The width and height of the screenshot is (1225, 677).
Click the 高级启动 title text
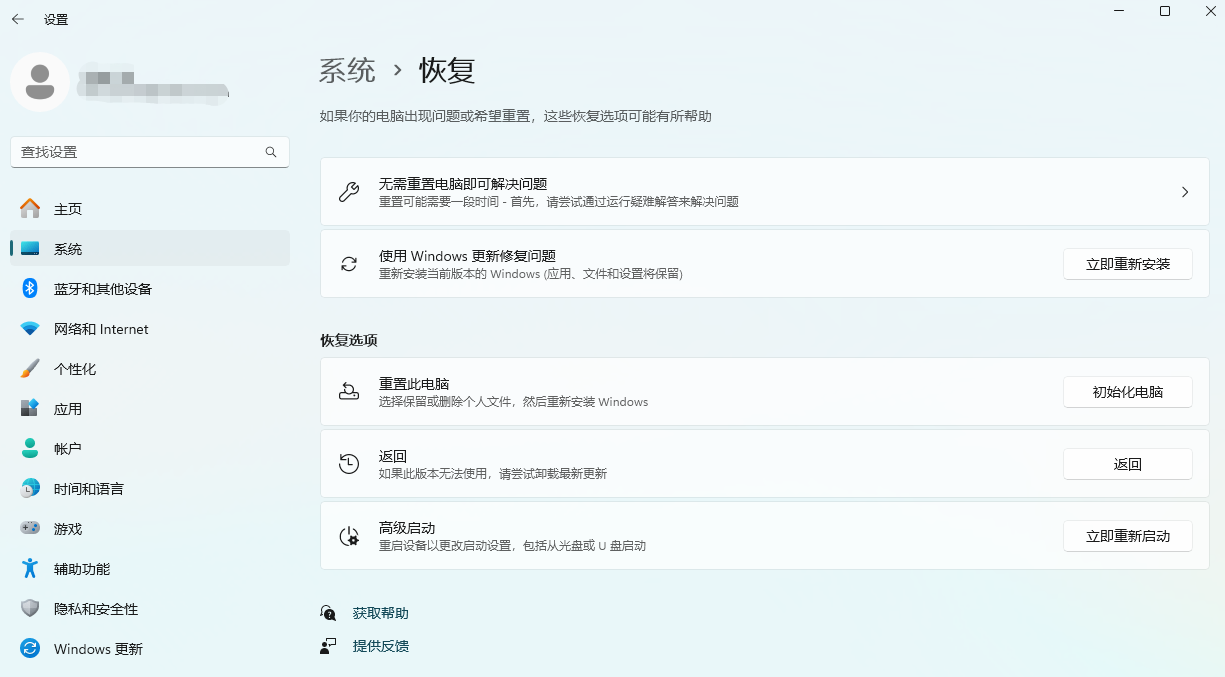(407, 528)
